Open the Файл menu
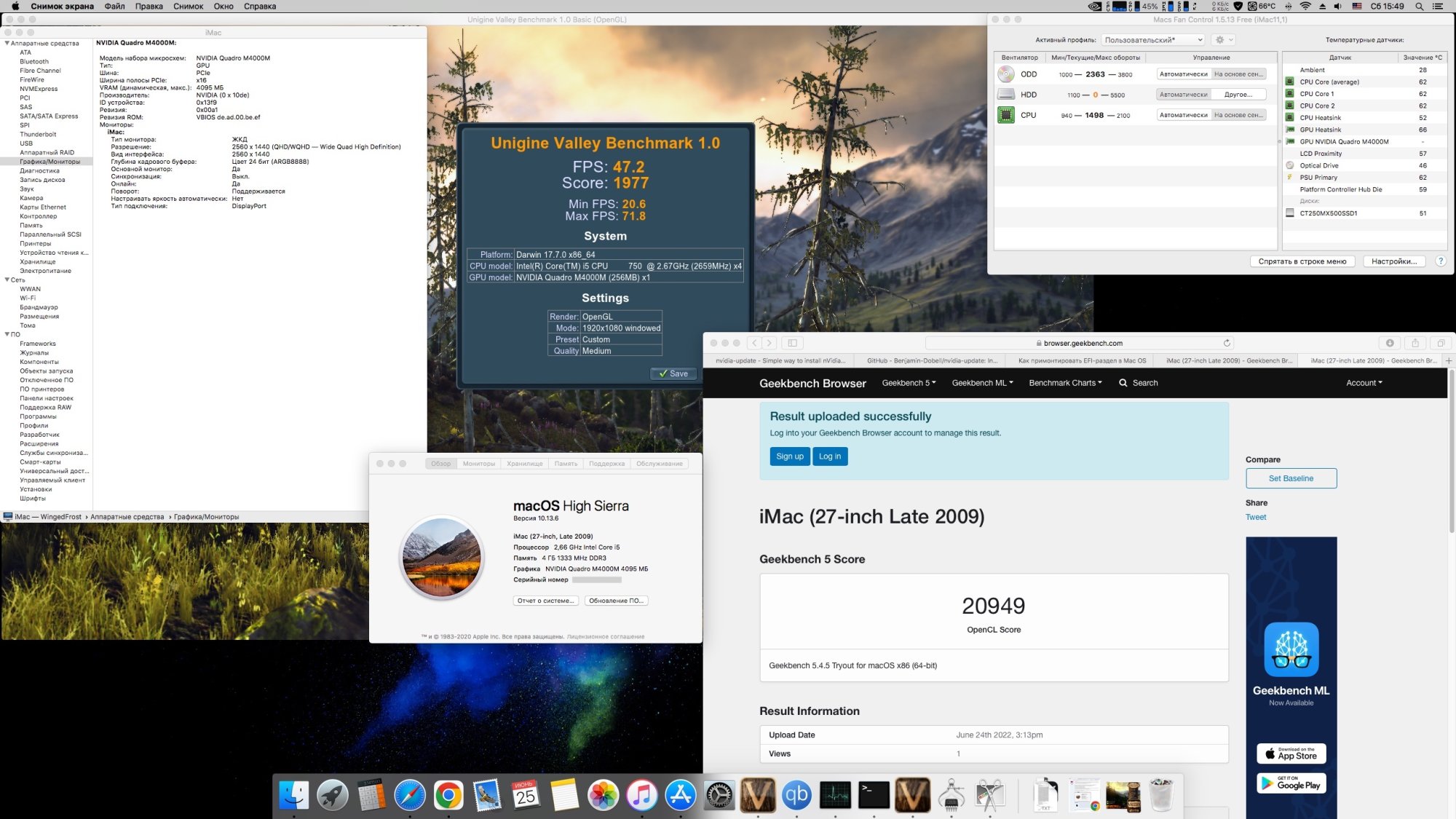Image resolution: width=1456 pixels, height=819 pixels. pos(114,7)
